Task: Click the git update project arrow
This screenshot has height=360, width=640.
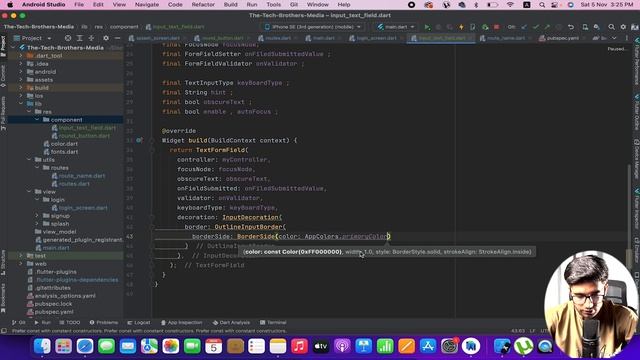Action: [524, 27]
